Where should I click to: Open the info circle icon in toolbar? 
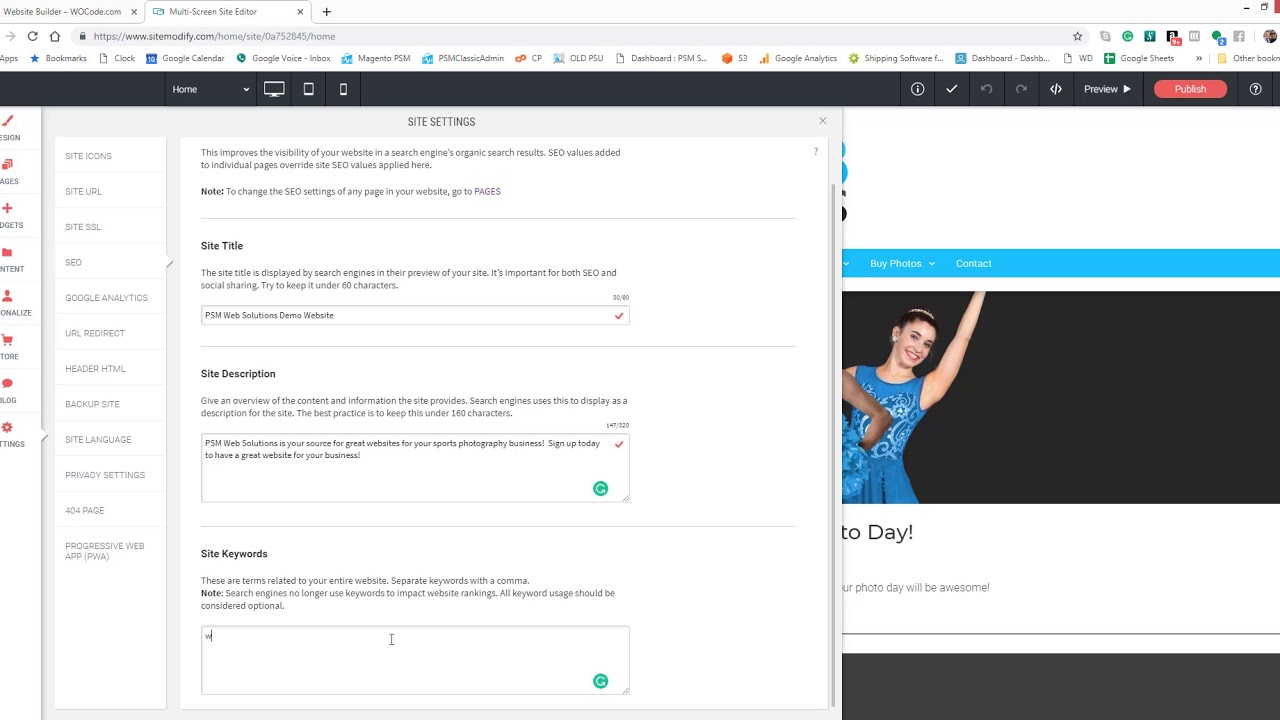coord(917,89)
